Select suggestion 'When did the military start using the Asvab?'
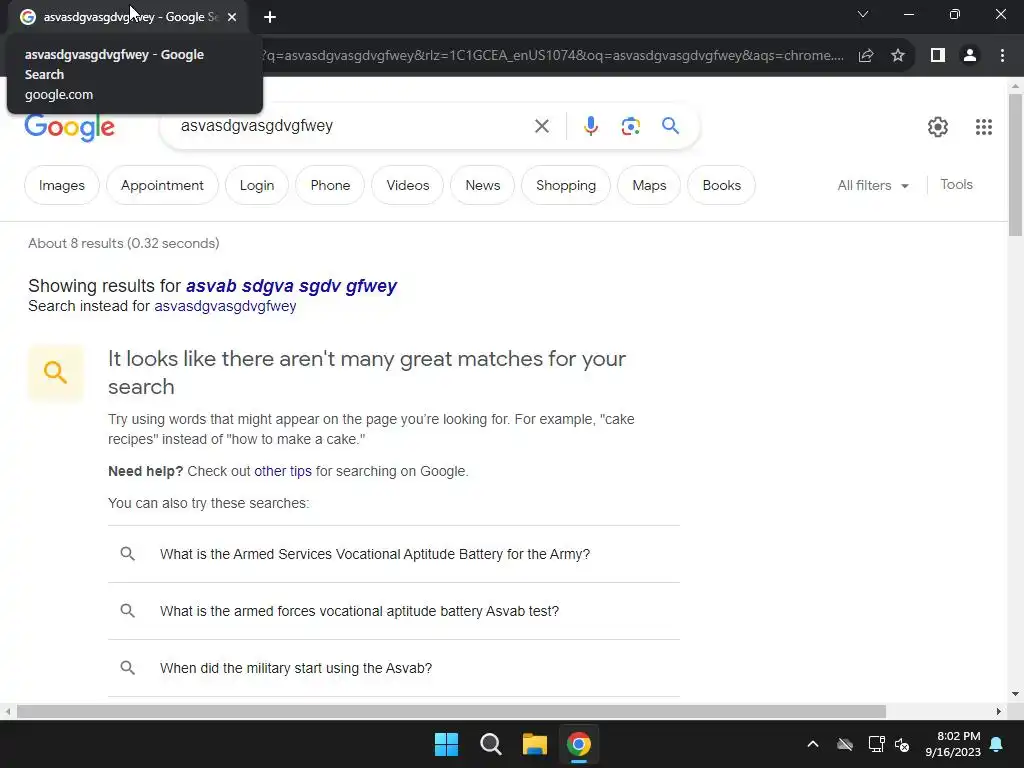1024x768 pixels. [x=394, y=668]
